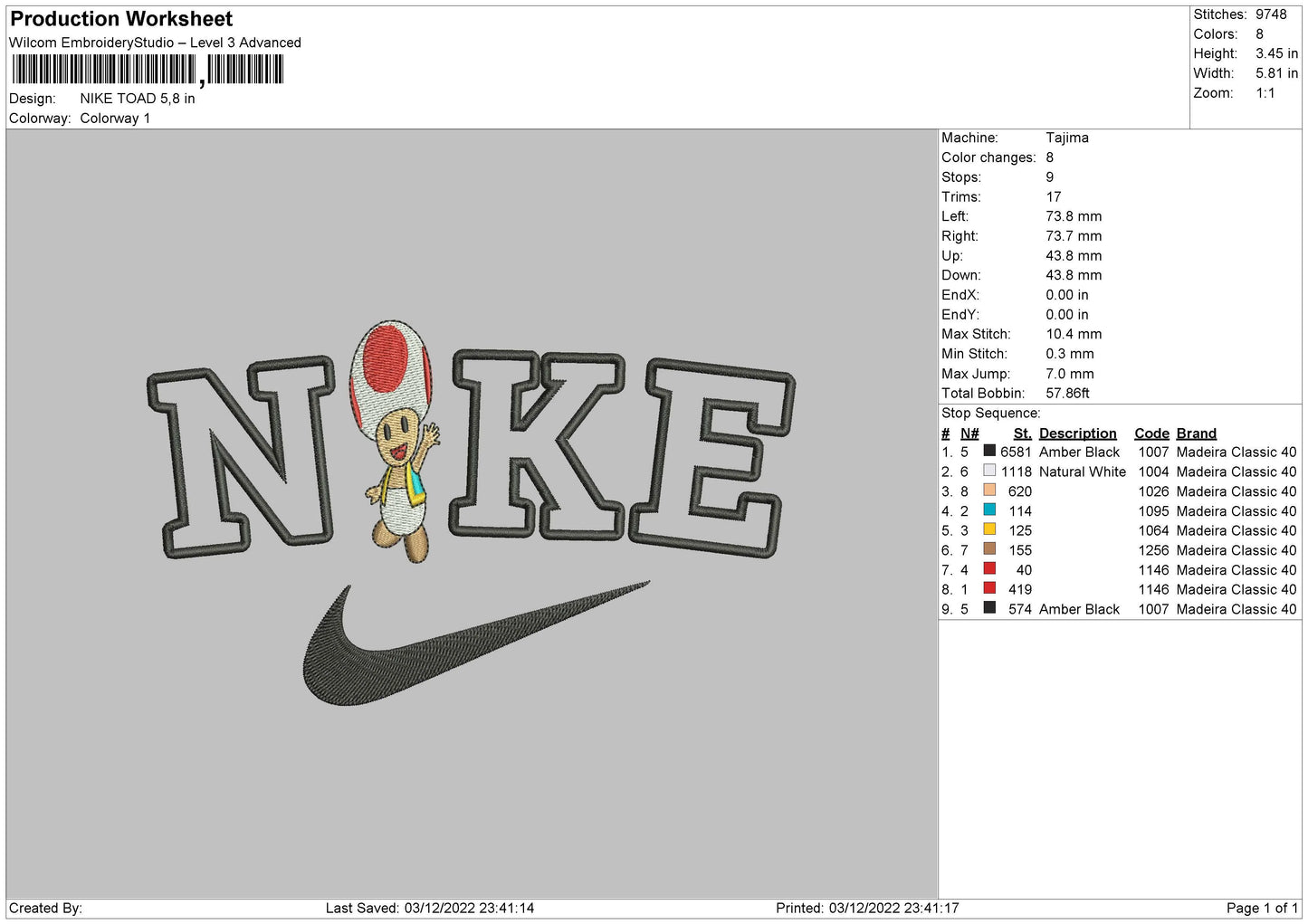
Task: Select the Max Stitch value 10.4 mm
Action: pyautogui.click(x=1074, y=334)
